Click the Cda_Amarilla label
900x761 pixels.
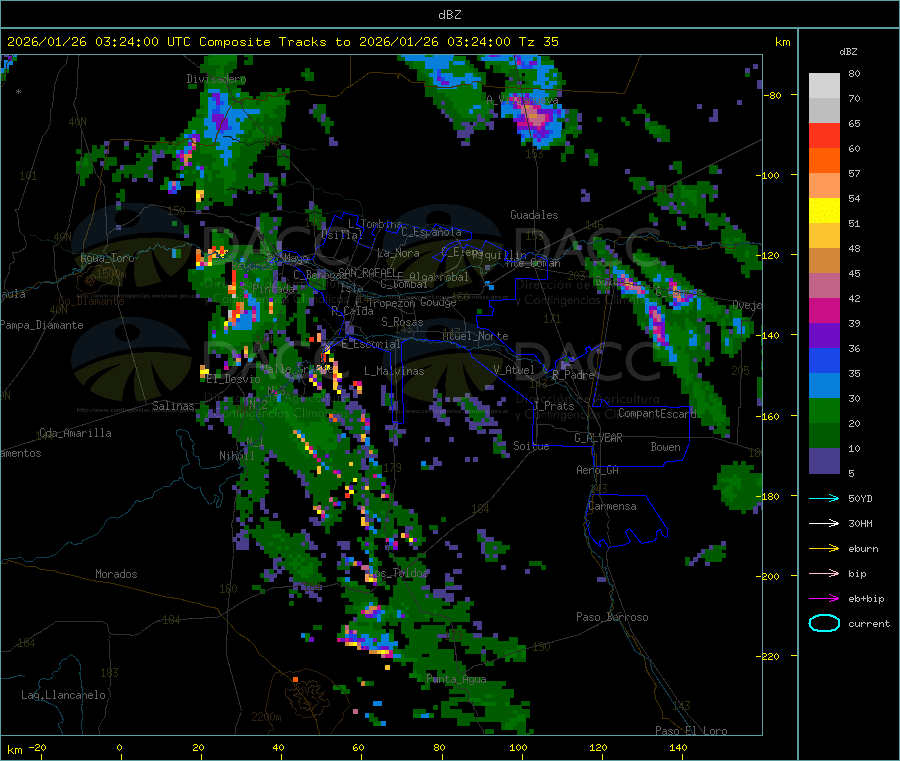click(x=75, y=433)
